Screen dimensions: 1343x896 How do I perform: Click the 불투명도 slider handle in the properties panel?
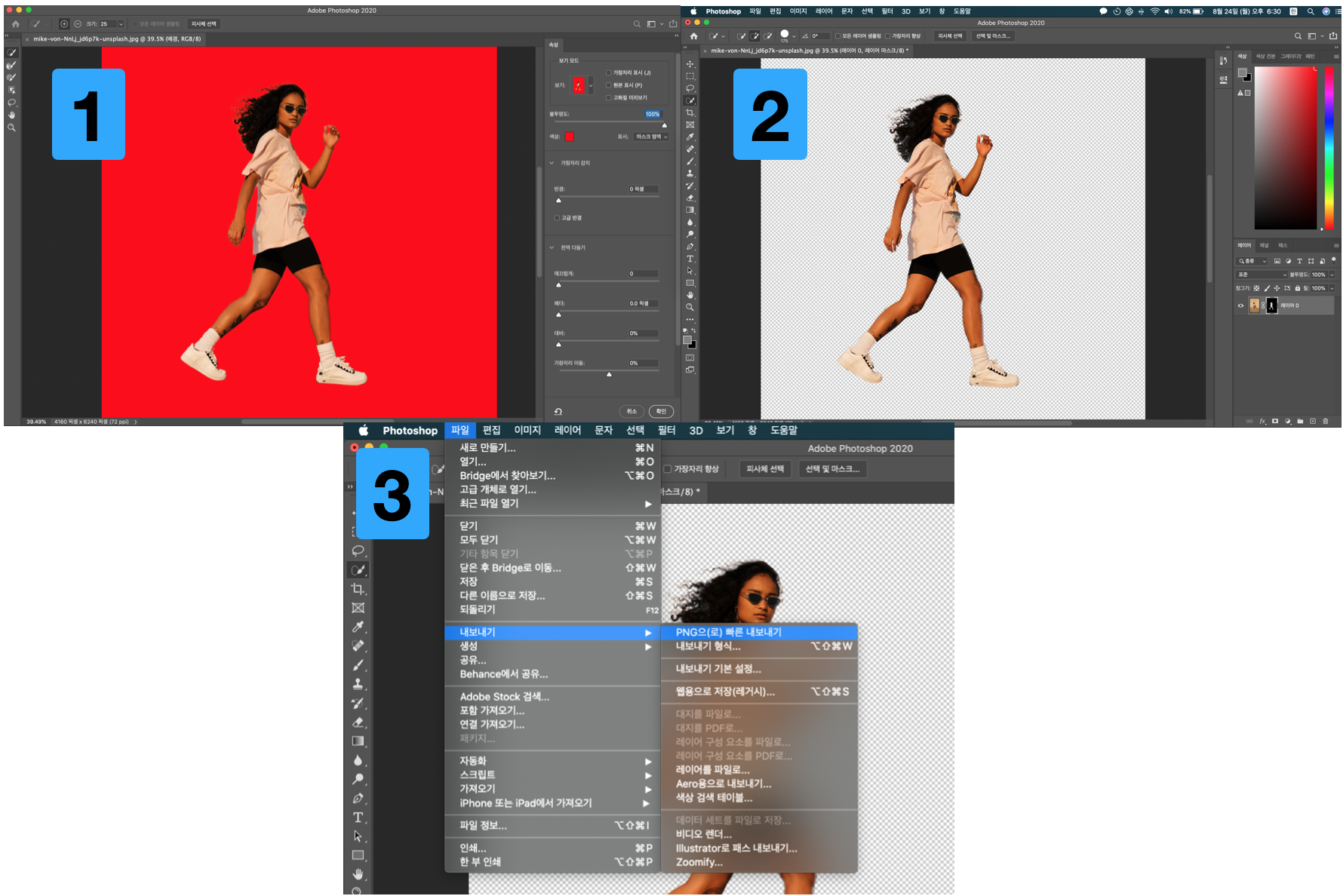coord(664,125)
